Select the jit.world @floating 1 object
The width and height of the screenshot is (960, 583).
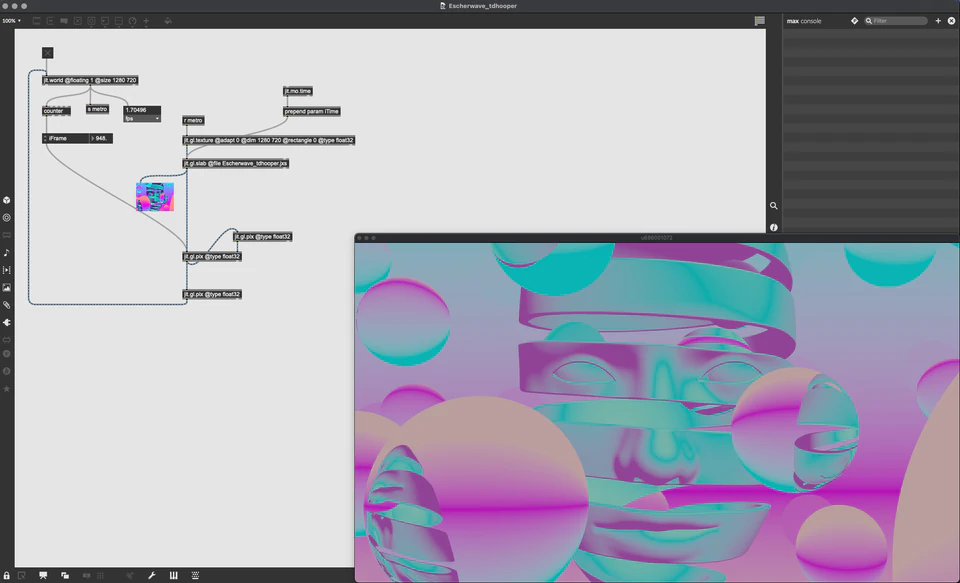(x=90, y=80)
